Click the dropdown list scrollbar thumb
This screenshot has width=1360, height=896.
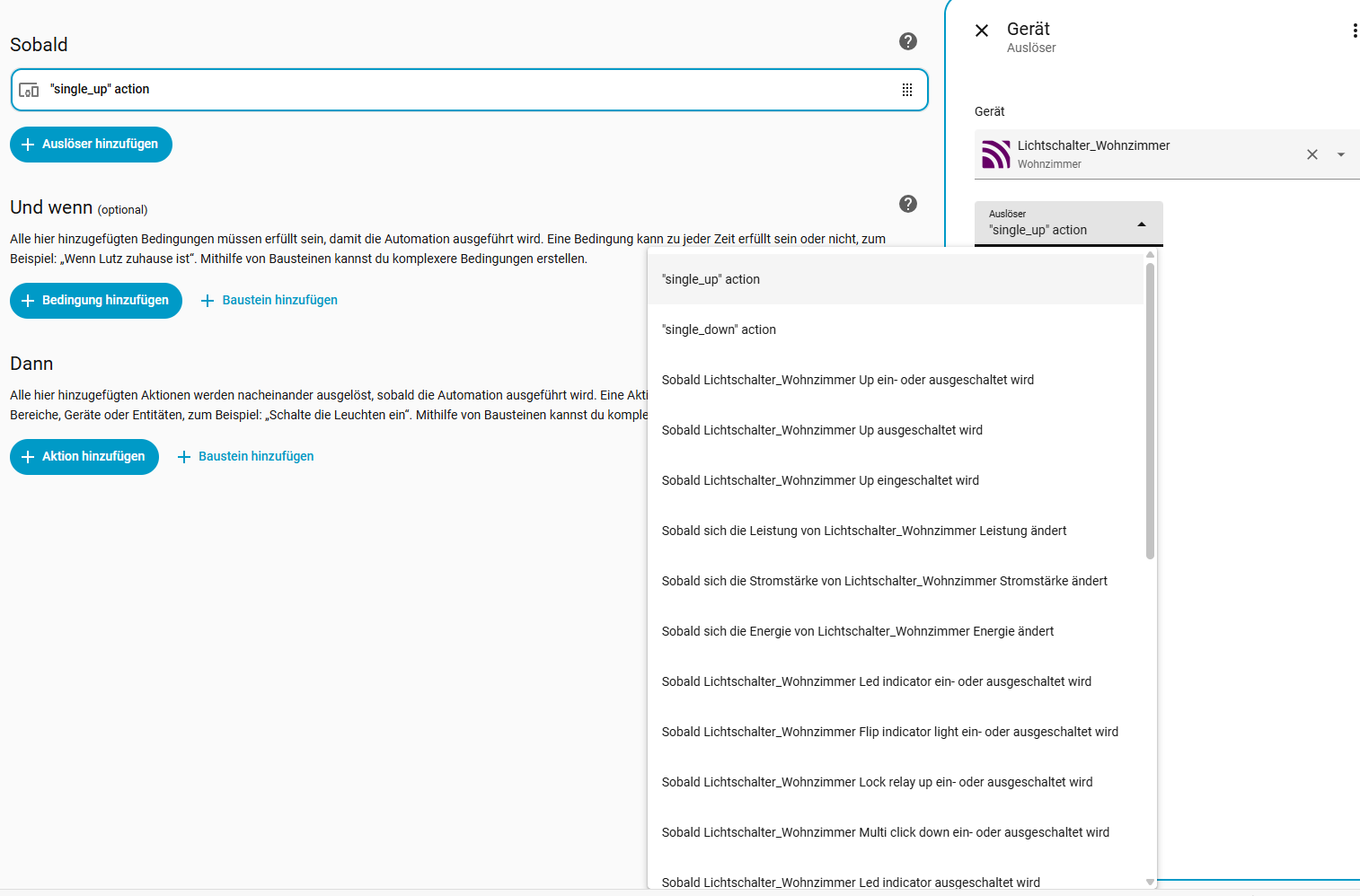[1150, 409]
